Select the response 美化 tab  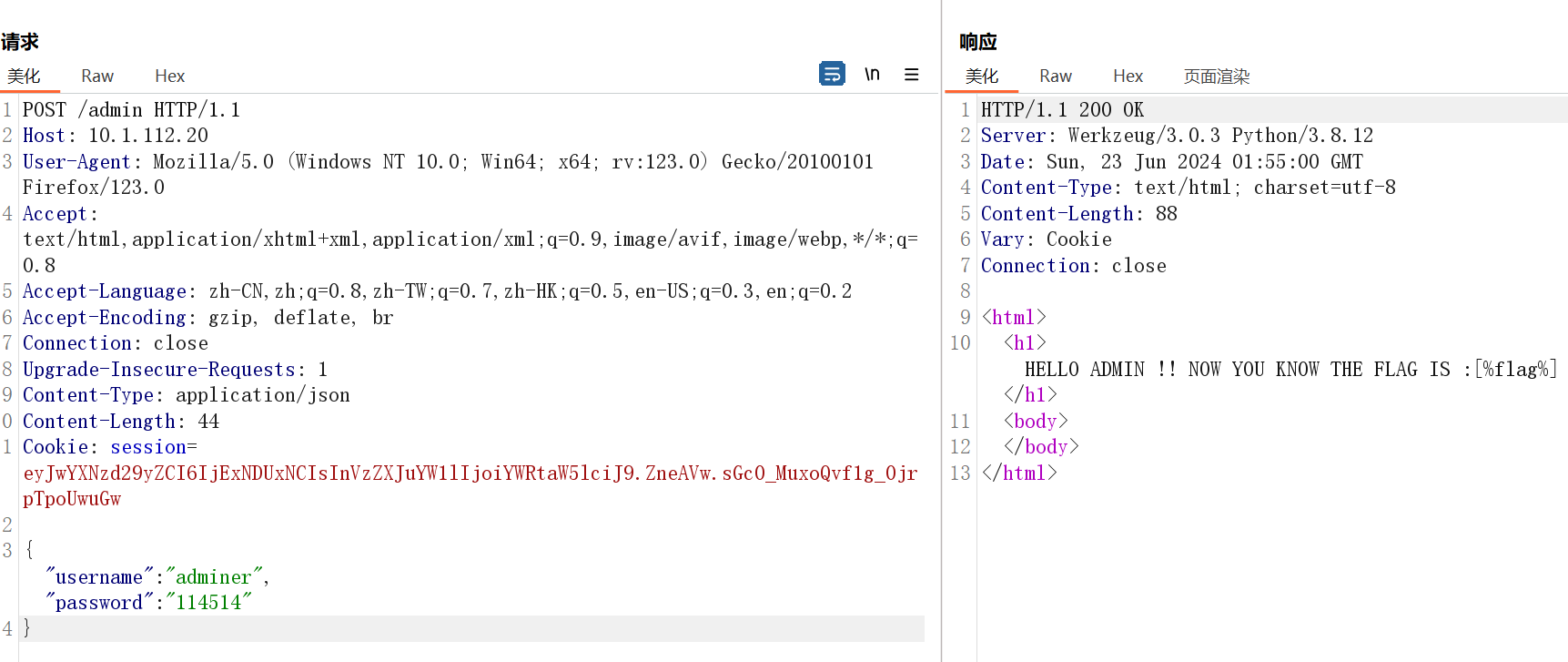(982, 76)
